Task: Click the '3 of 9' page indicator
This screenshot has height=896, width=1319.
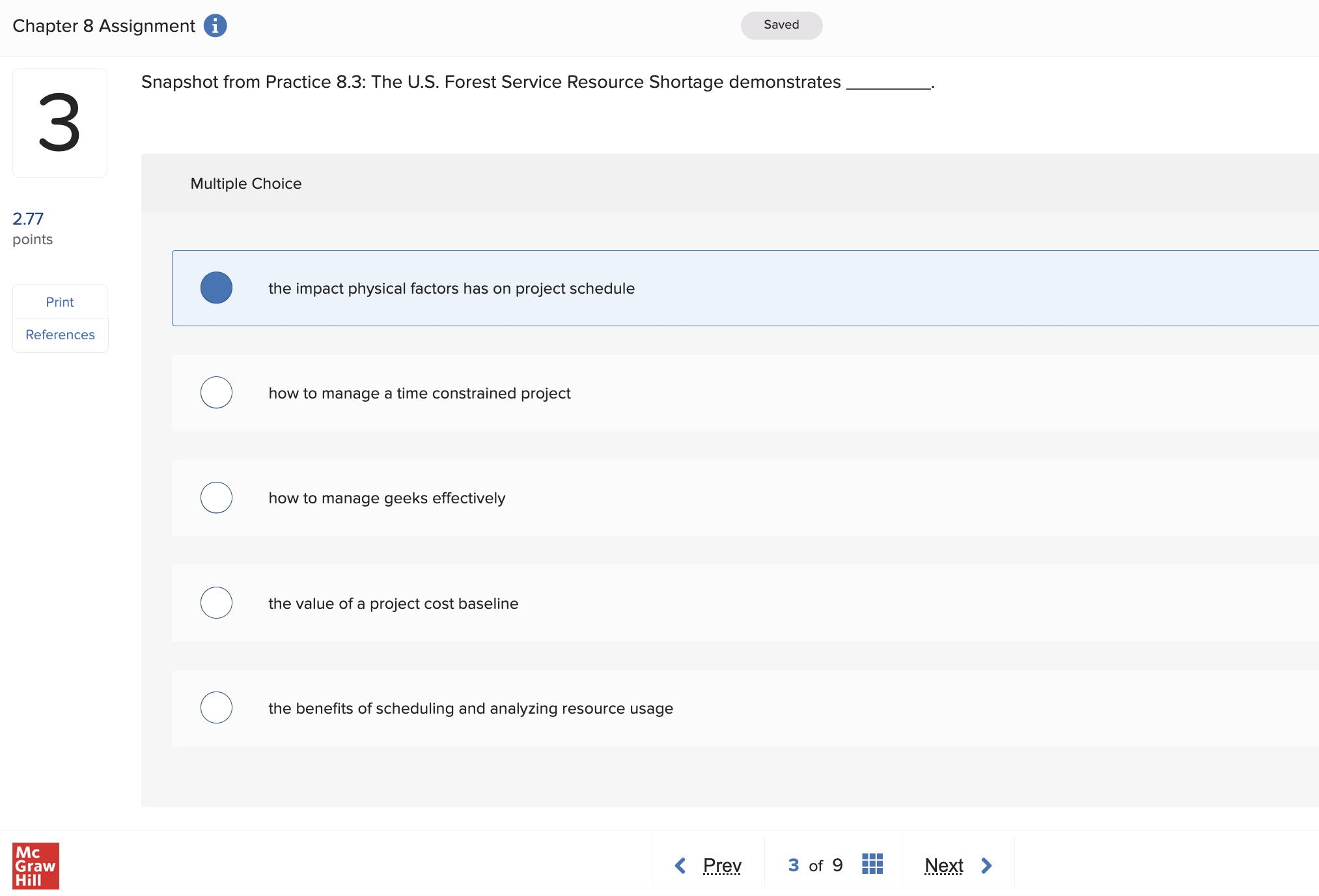Action: [x=815, y=865]
